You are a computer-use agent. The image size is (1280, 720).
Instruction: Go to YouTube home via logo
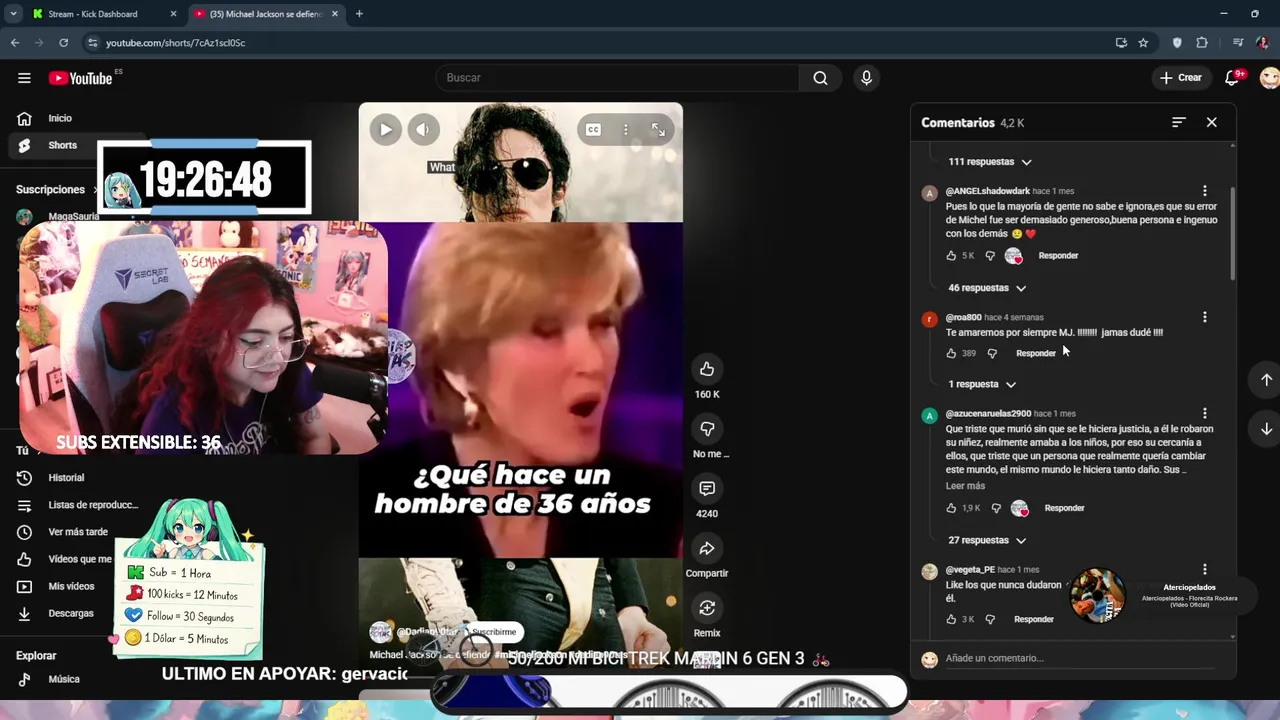click(80, 78)
